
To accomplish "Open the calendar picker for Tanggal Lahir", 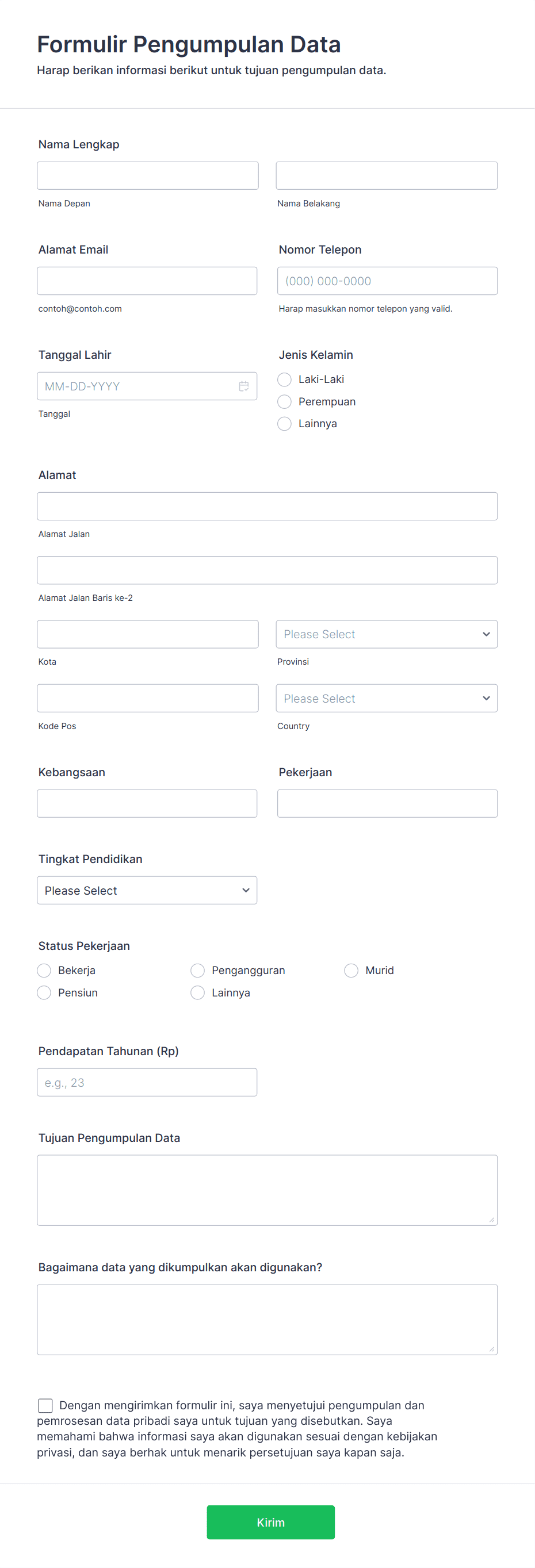I will [x=243, y=385].
